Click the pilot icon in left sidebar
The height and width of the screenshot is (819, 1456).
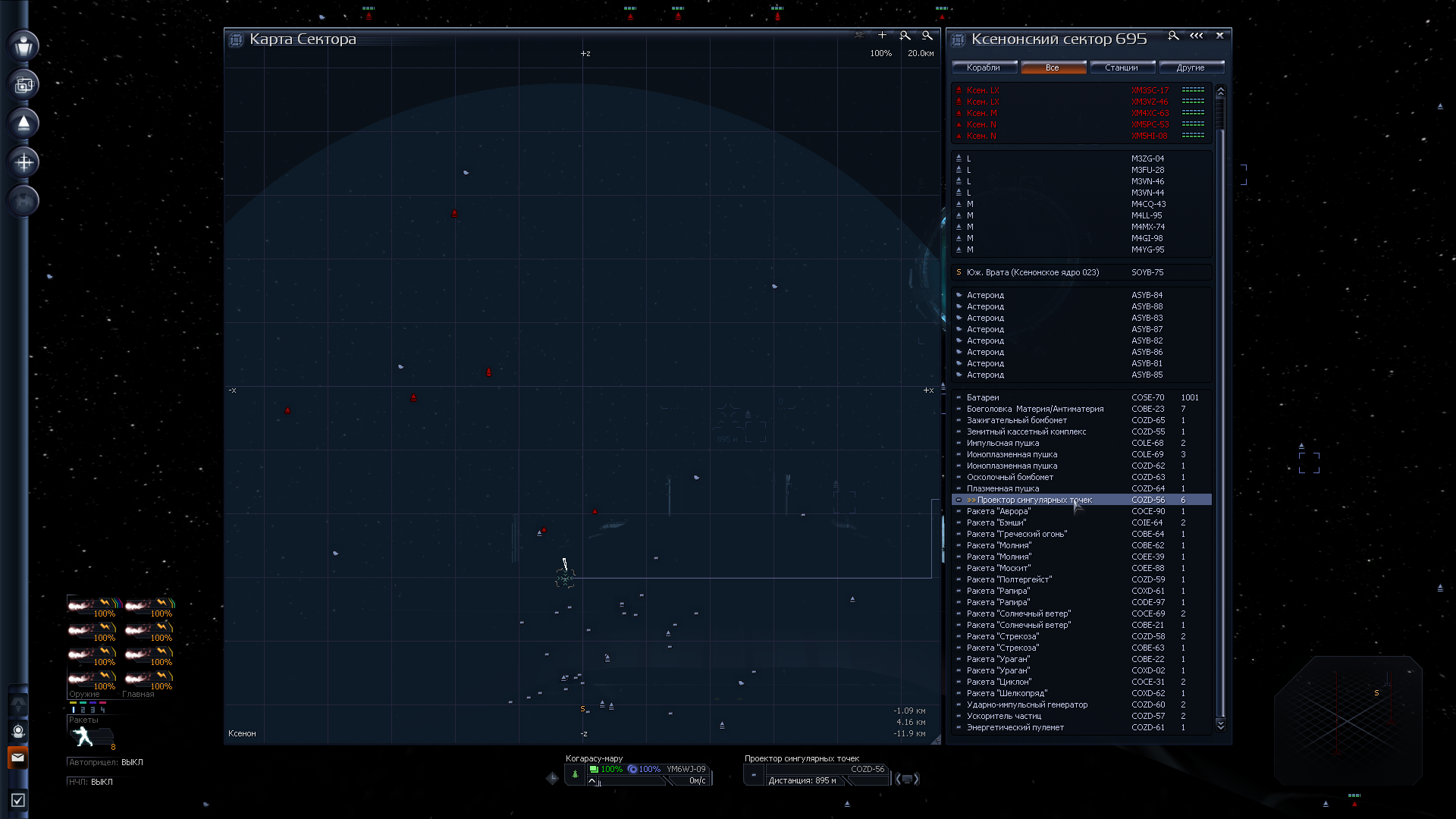coord(24,46)
